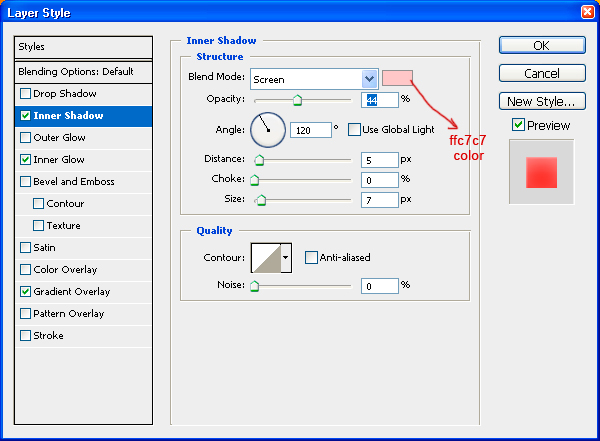The height and width of the screenshot is (441, 600).
Task: Open Drop Shadow settings label
Action: [x=65, y=93]
